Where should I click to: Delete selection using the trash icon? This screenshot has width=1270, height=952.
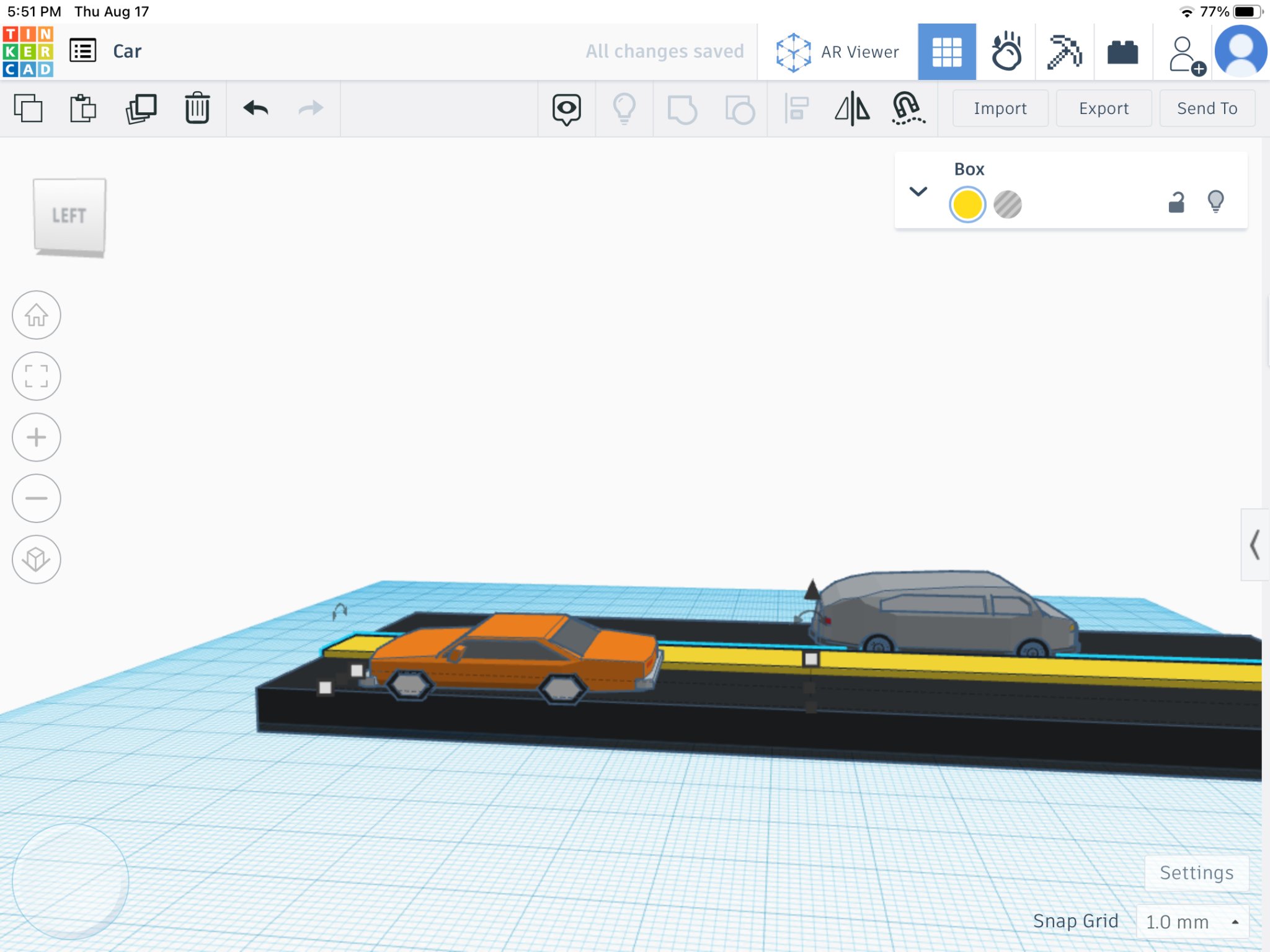point(198,108)
